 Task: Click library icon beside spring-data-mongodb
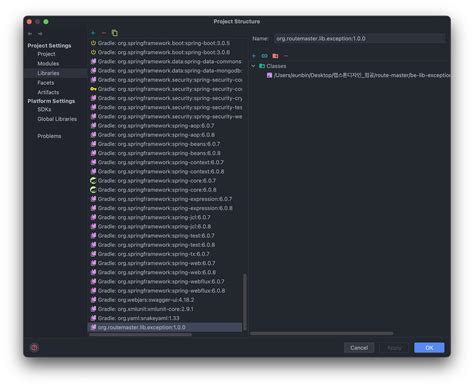coord(93,71)
